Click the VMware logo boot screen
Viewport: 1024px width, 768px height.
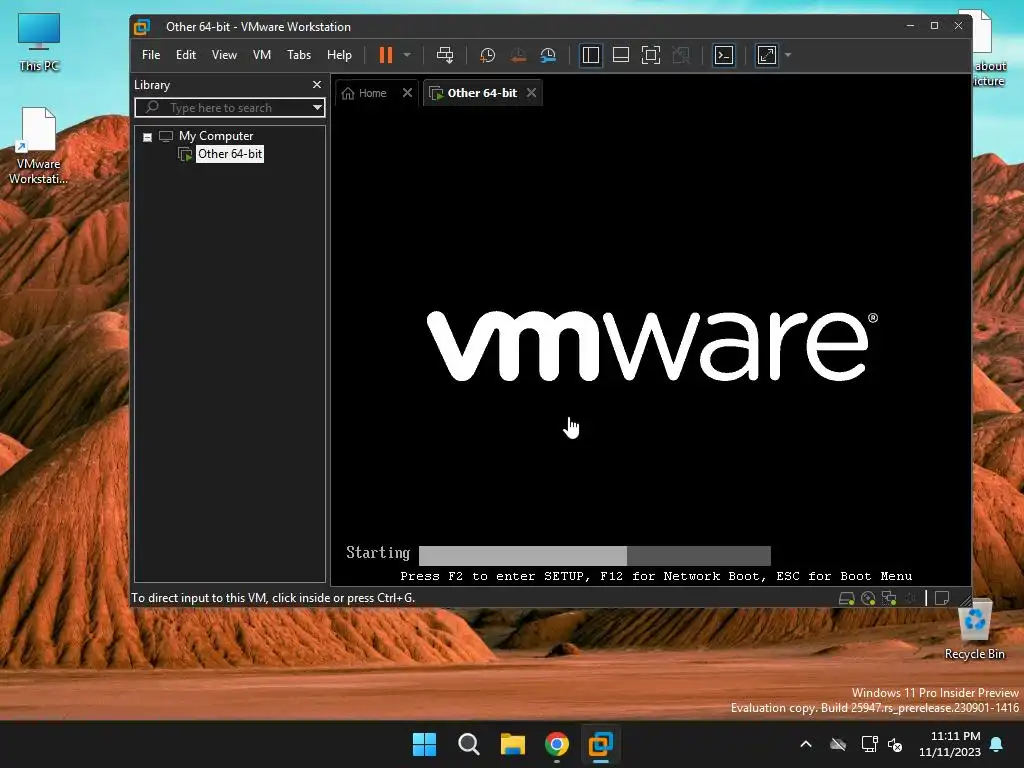[652, 346]
